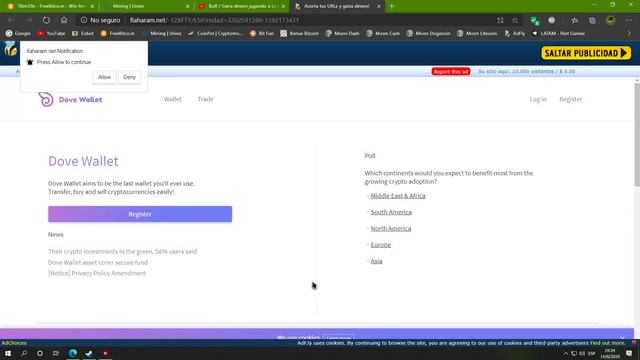Open the Moon Dash bookmark
This screenshot has width=640, height=360.
coord(342,33)
